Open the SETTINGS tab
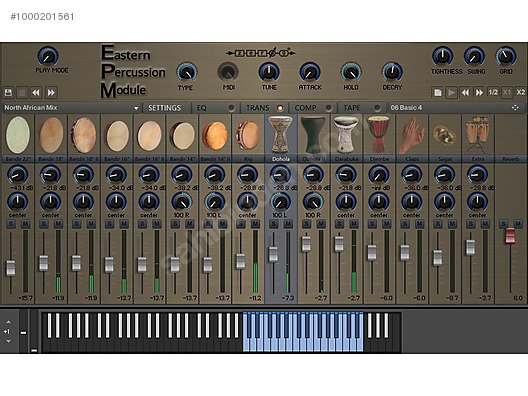 tap(164, 108)
